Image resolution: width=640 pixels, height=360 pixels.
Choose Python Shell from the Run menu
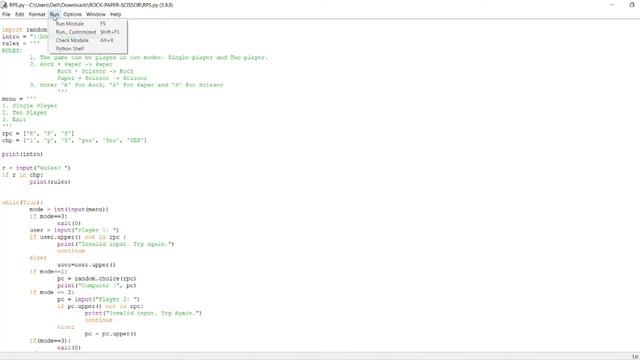tap(87, 49)
